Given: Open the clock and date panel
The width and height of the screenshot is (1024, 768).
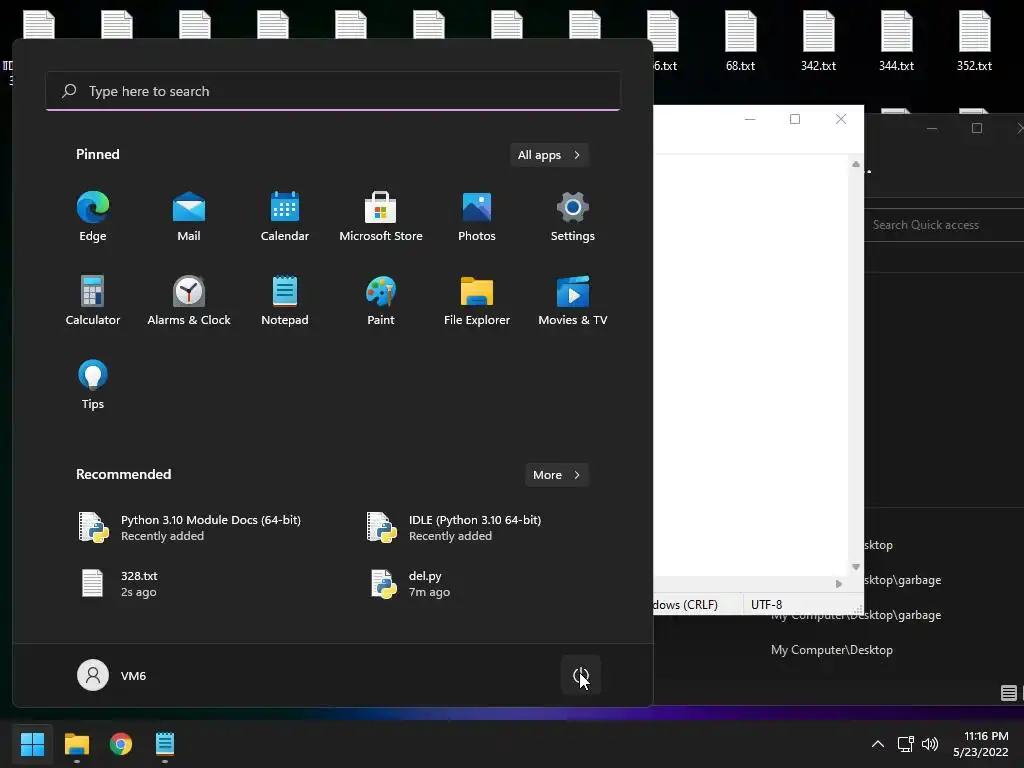Looking at the screenshot, I should click(981, 744).
